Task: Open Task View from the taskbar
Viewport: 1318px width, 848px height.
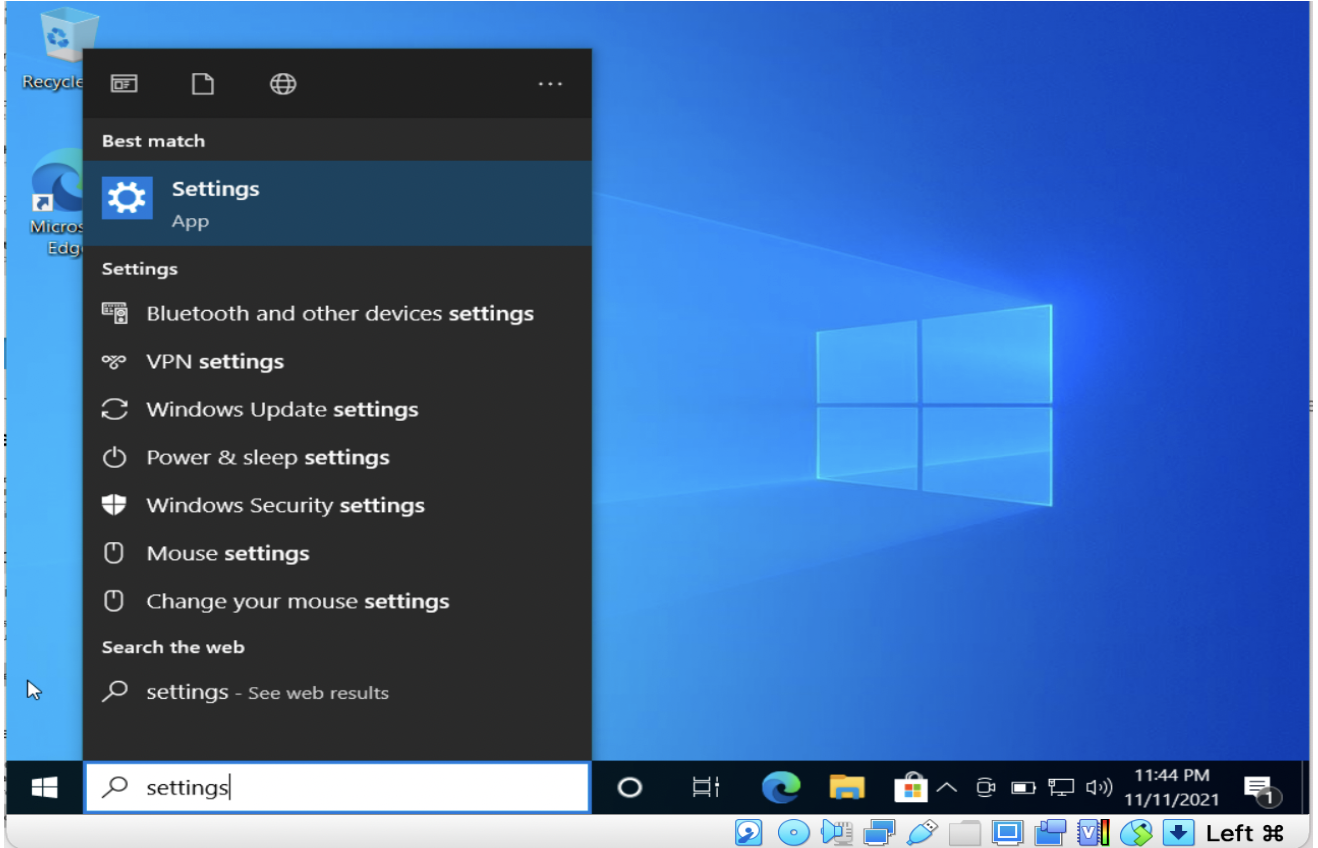Action: 705,787
